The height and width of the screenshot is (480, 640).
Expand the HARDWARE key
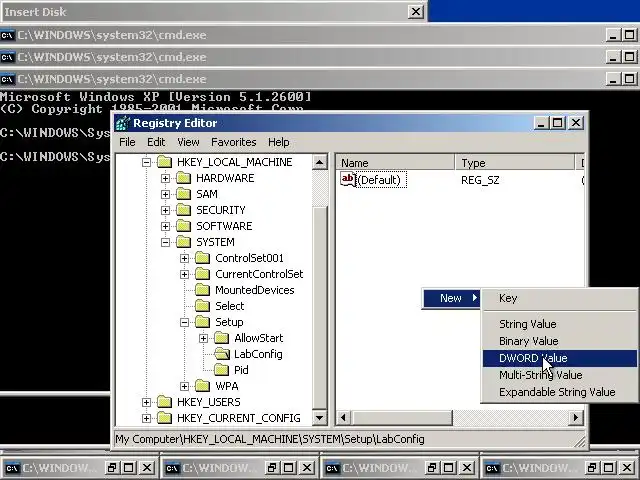coord(165,178)
